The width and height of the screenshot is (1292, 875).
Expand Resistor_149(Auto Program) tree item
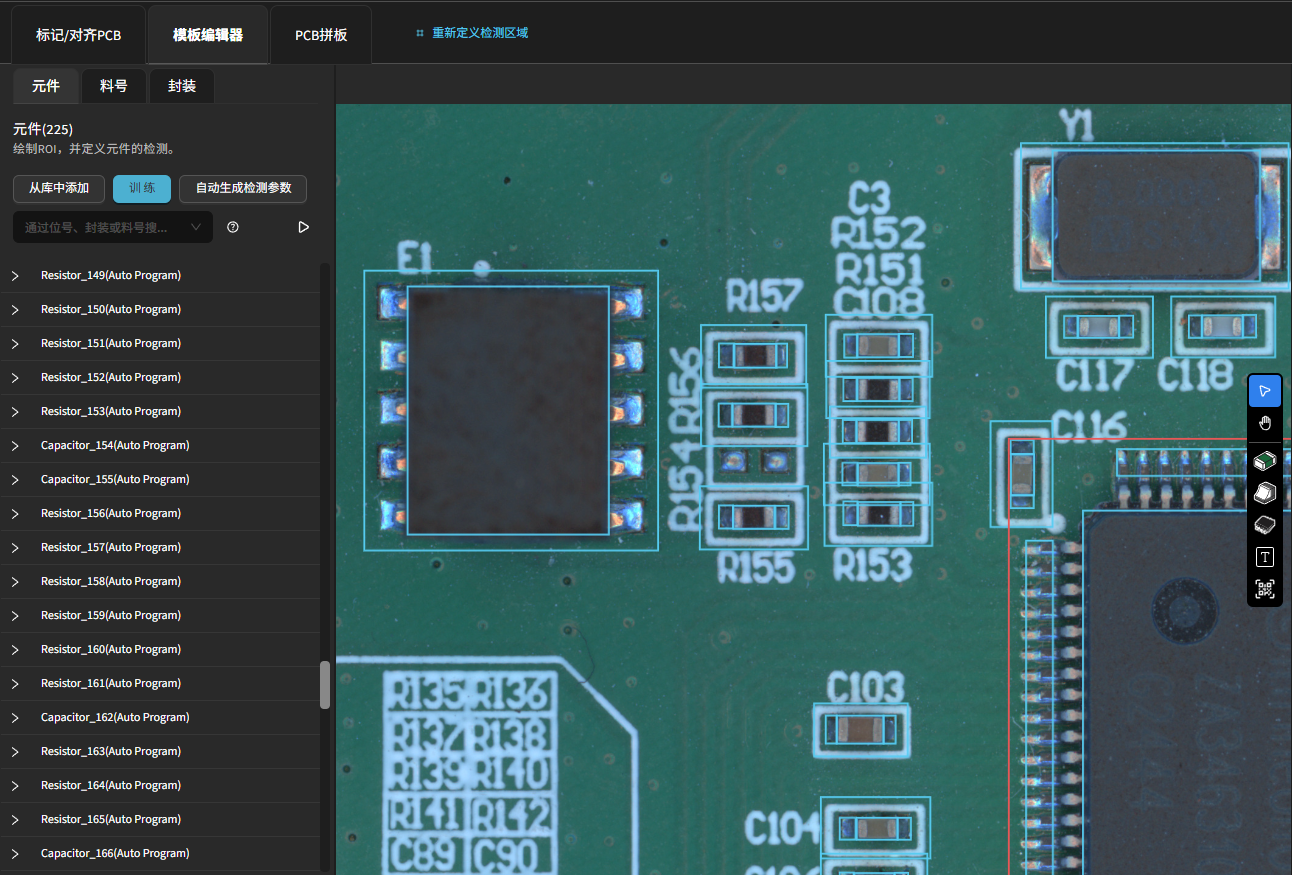pyautogui.click(x=15, y=276)
